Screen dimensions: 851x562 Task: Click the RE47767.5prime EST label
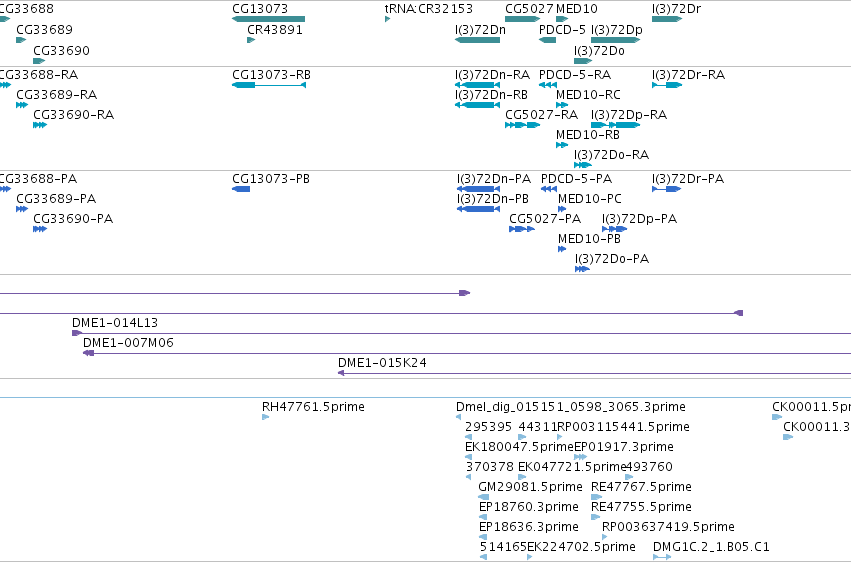[642, 487]
